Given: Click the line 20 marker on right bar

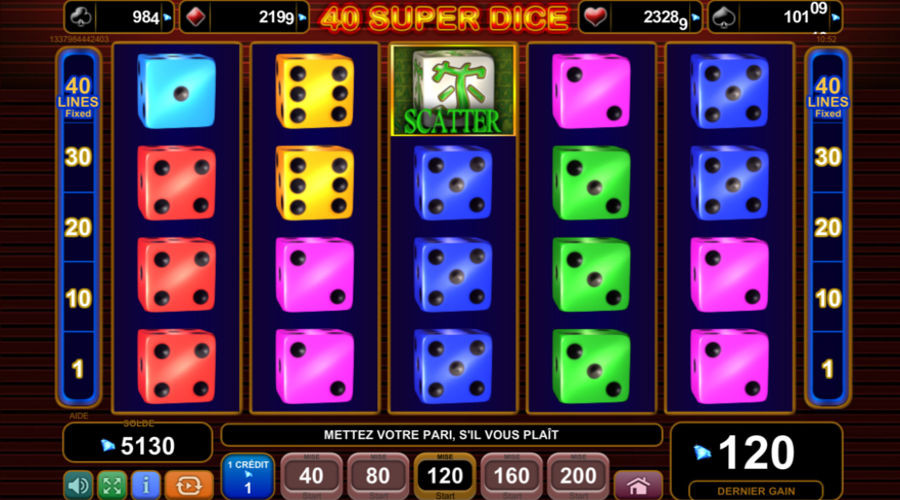Looking at the screenshot, I should coord(828,228).
